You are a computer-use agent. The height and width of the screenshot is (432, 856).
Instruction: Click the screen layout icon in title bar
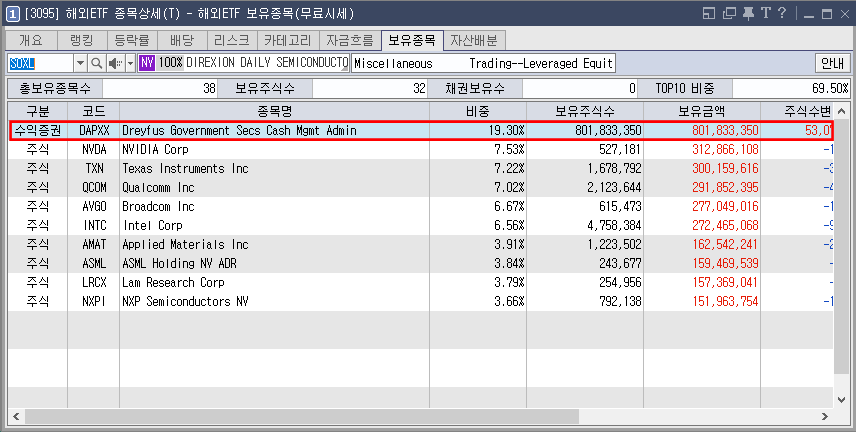coord(709,13)
